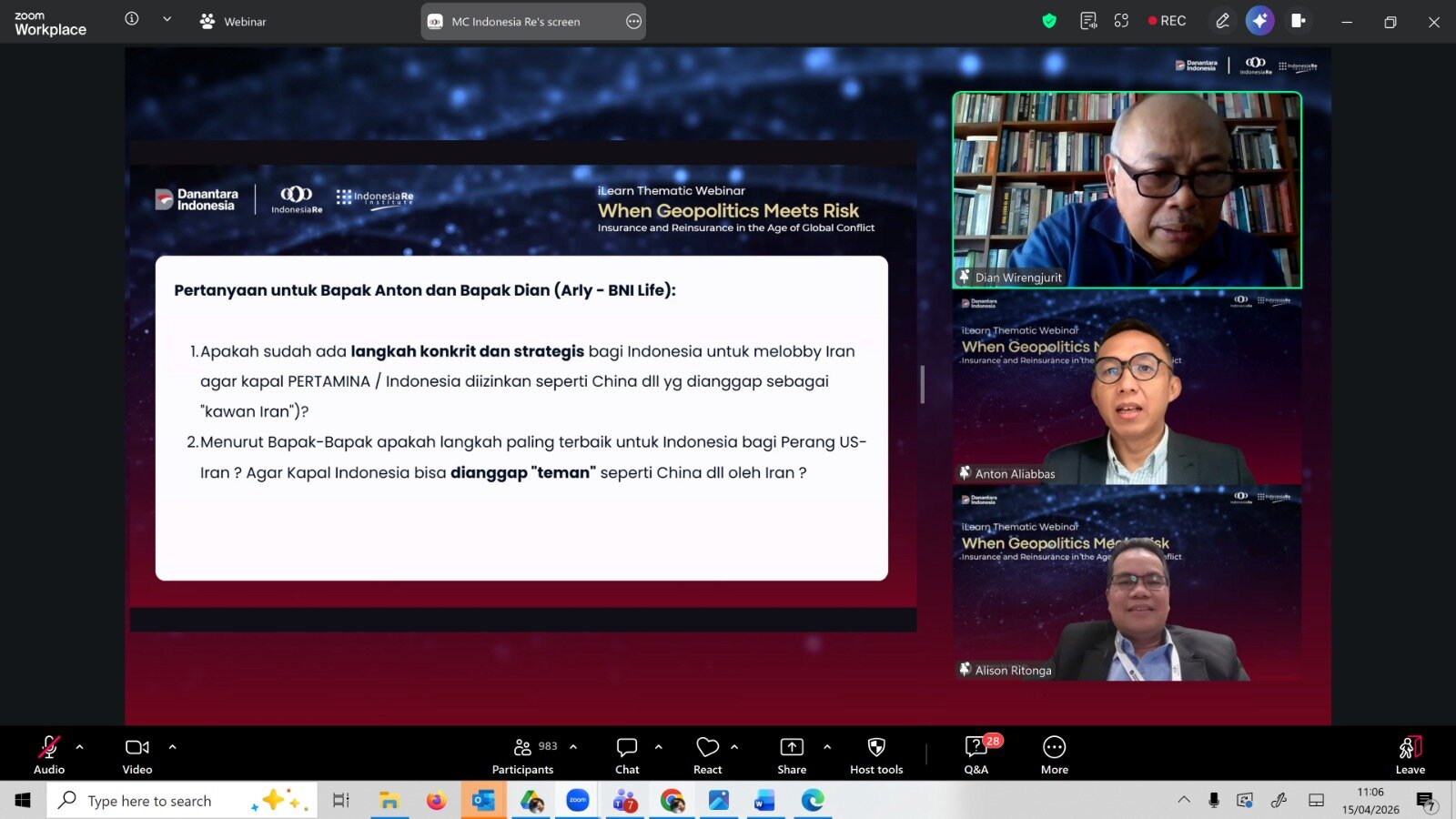Open Windows Task View
This screenshot has width=1456, height=819.
point(340,800)
